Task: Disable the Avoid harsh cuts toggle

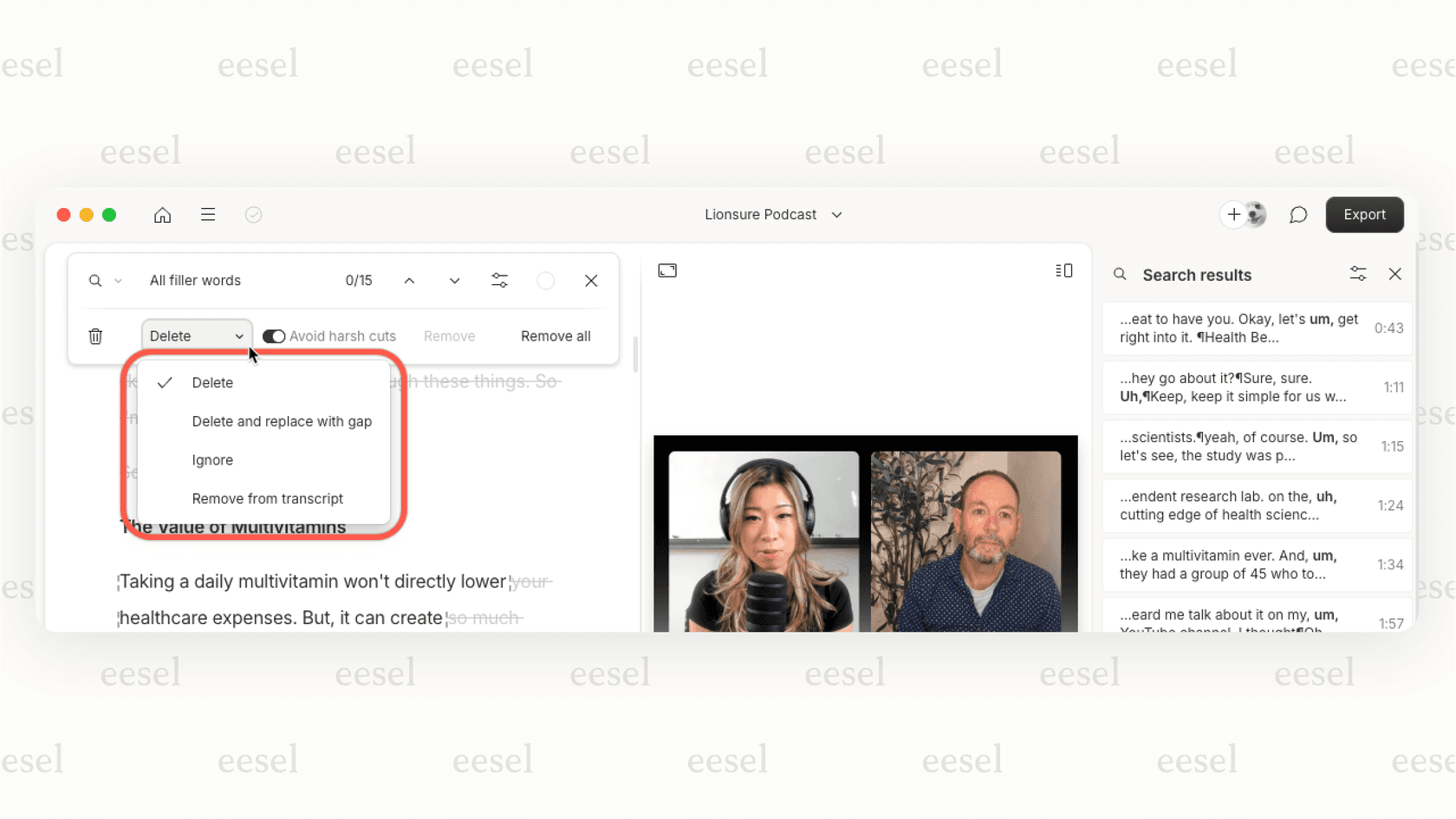Action: [x=274, y=335]
